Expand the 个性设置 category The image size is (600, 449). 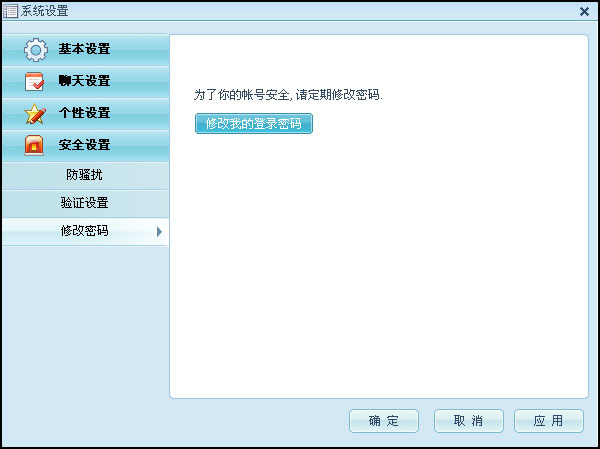coord(85,113)
